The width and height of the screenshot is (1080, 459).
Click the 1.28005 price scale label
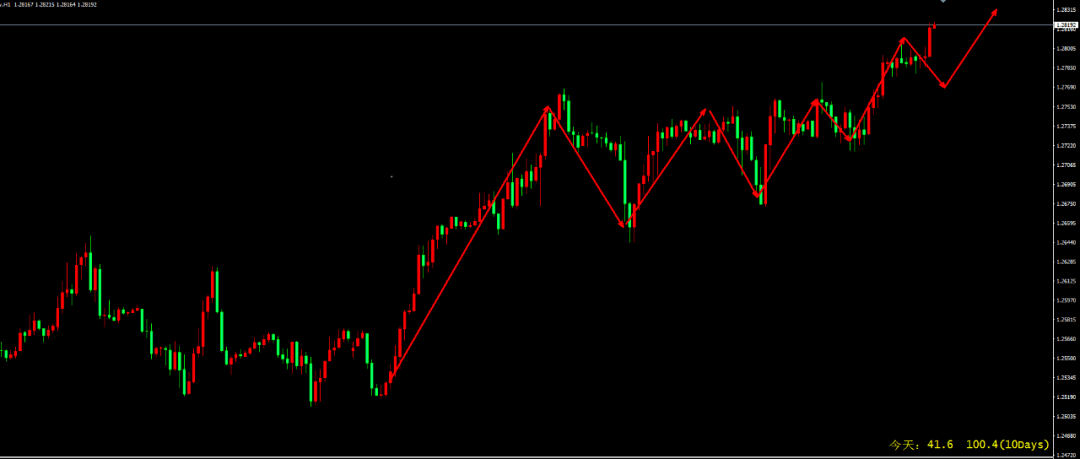1065,48
